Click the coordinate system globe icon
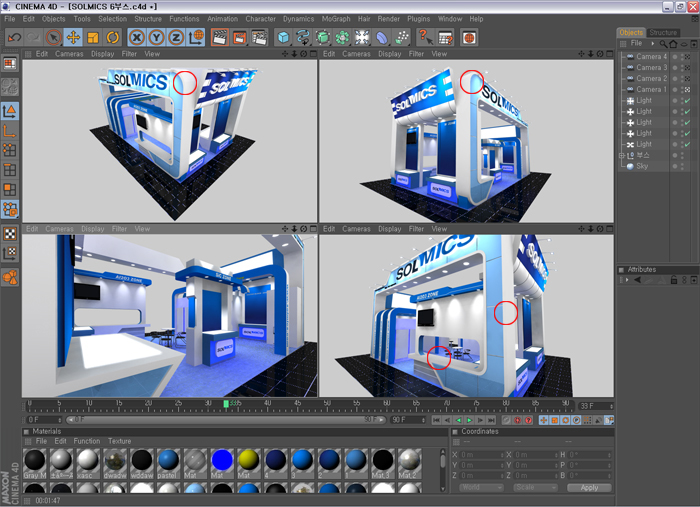The height and width of the screenshot is (507, 700). pos(196,37)
